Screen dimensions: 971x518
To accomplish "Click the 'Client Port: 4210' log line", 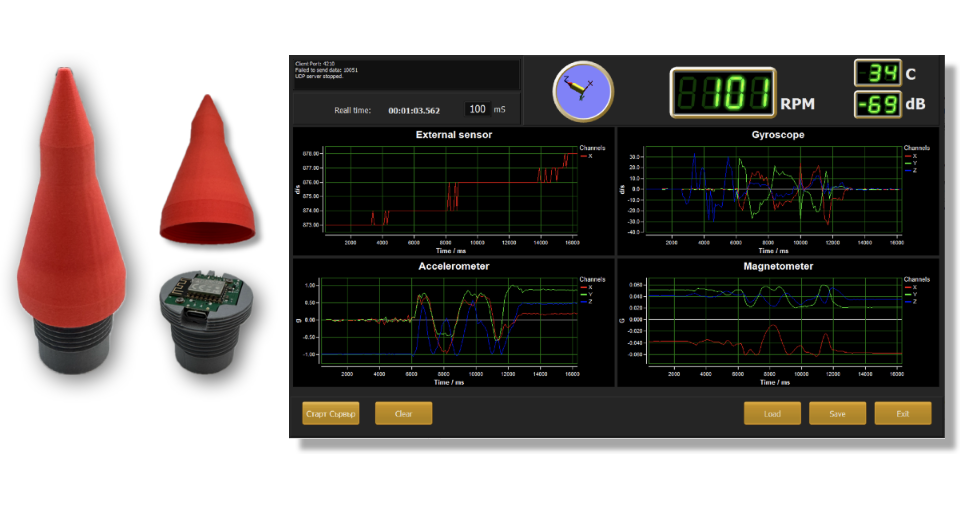I will click(315, 64).
